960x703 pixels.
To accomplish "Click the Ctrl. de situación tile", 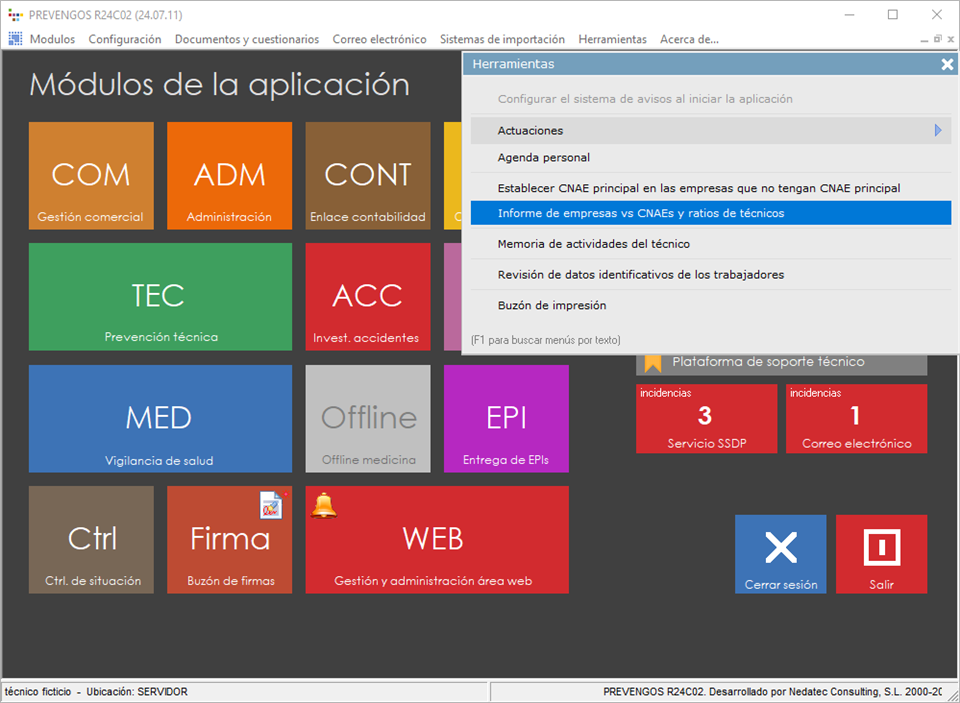I will [x=91, y=540].
